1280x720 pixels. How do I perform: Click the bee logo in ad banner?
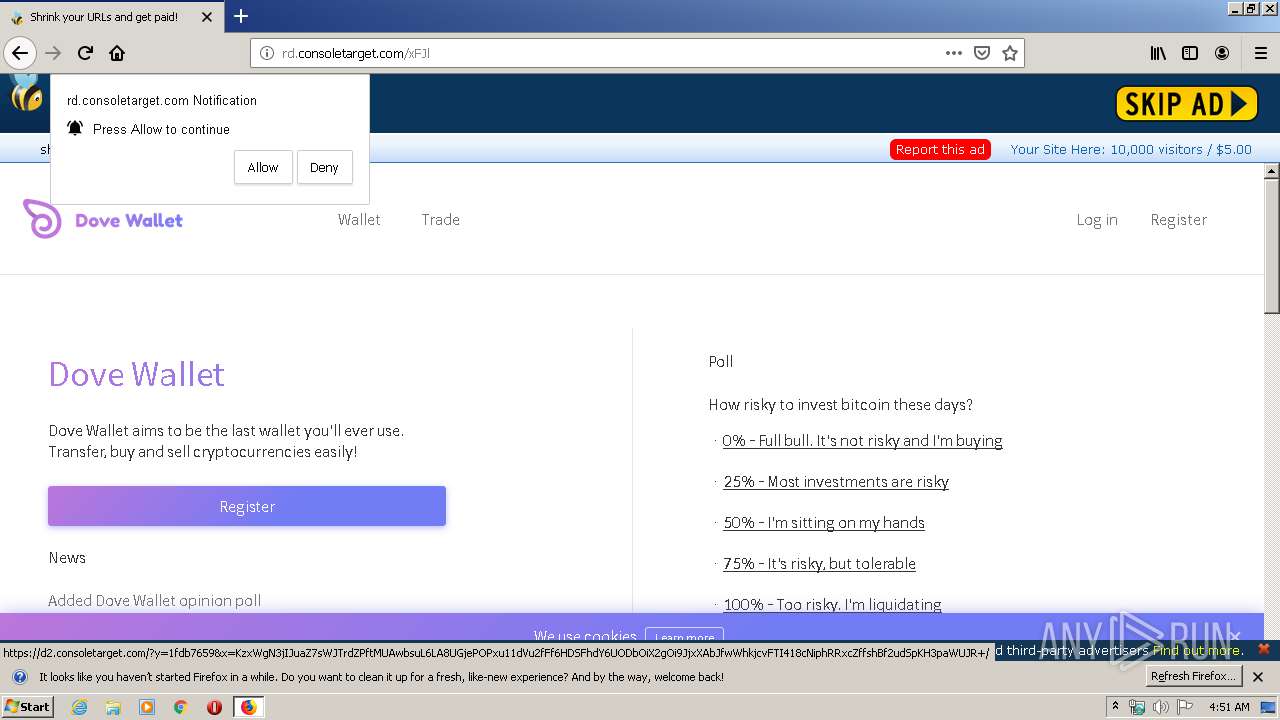(x=26, y=95)
